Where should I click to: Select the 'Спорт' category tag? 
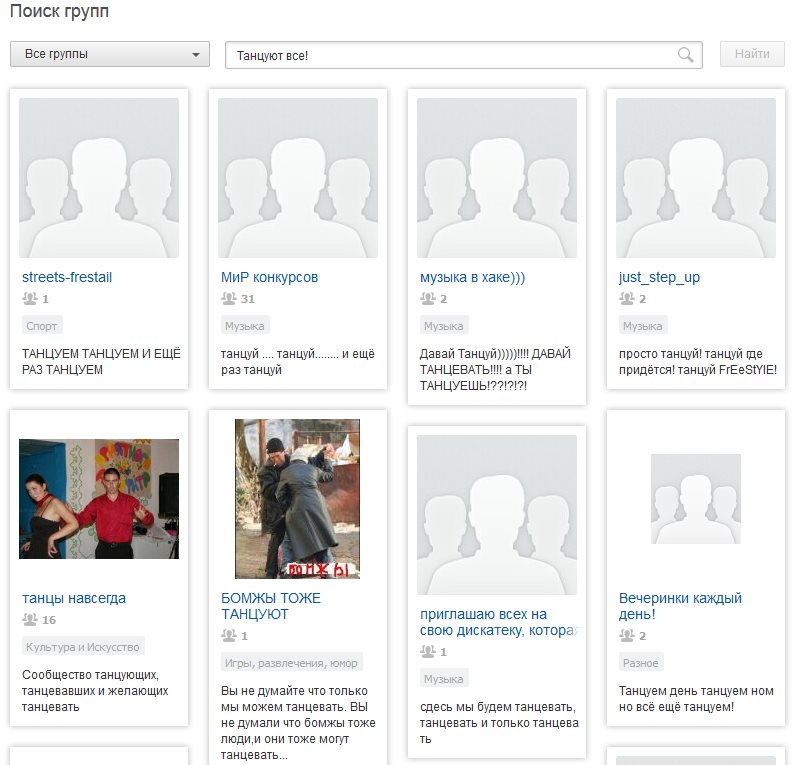pos(42,326)
